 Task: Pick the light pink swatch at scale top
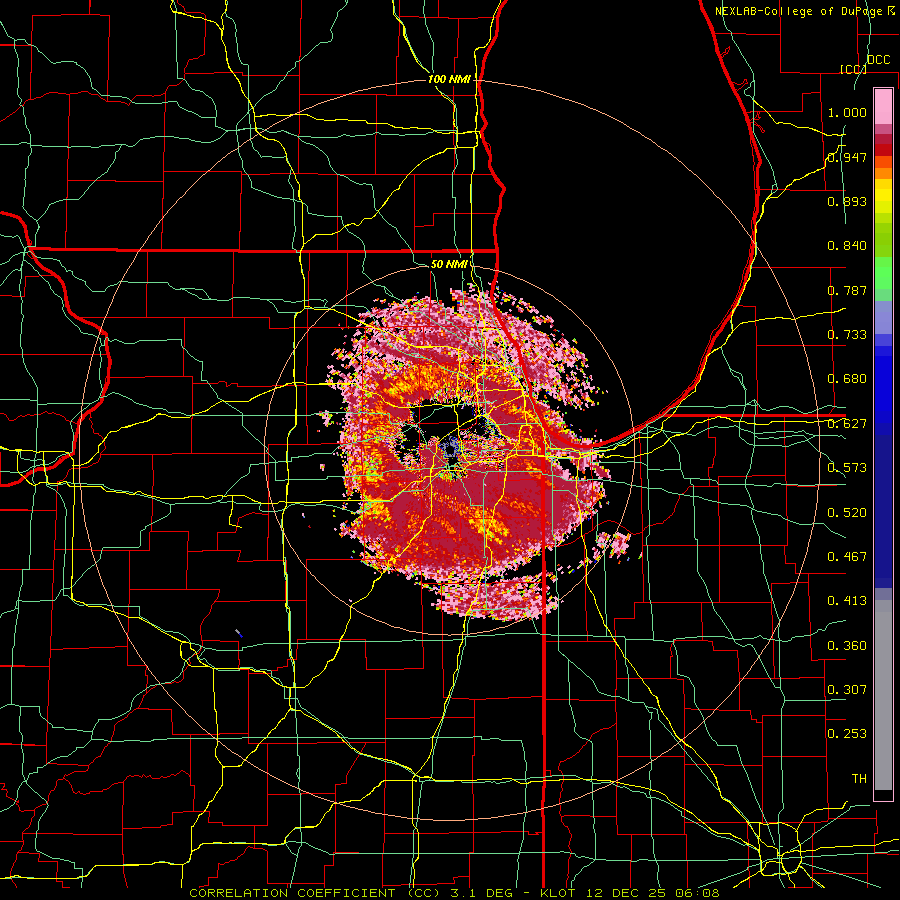point(883,106)
